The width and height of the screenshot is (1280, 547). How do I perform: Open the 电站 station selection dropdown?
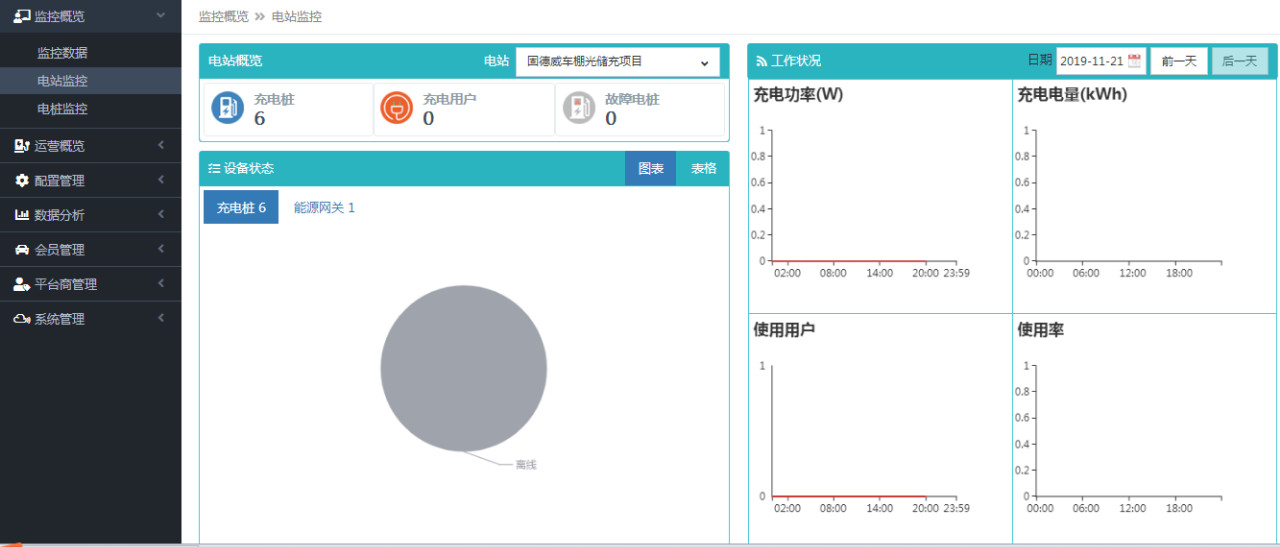pos(617,62)
